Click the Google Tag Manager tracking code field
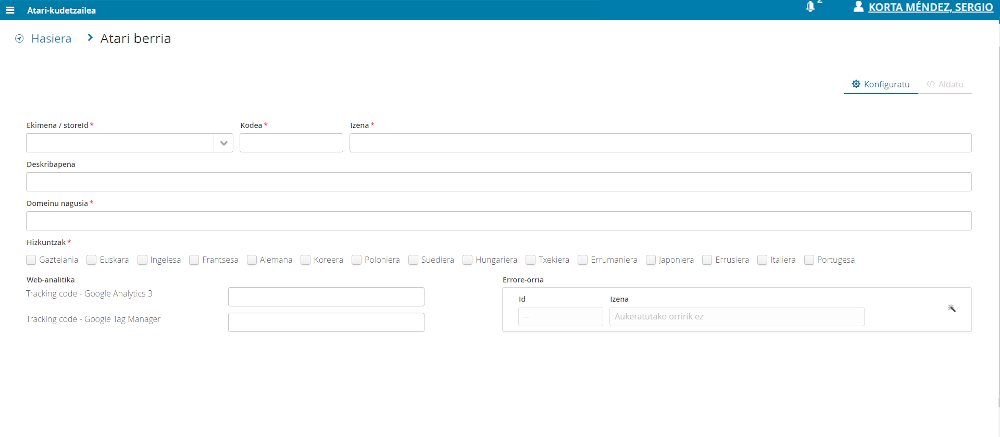This screenshot has width=1000, height=437. tap(326, 322)
